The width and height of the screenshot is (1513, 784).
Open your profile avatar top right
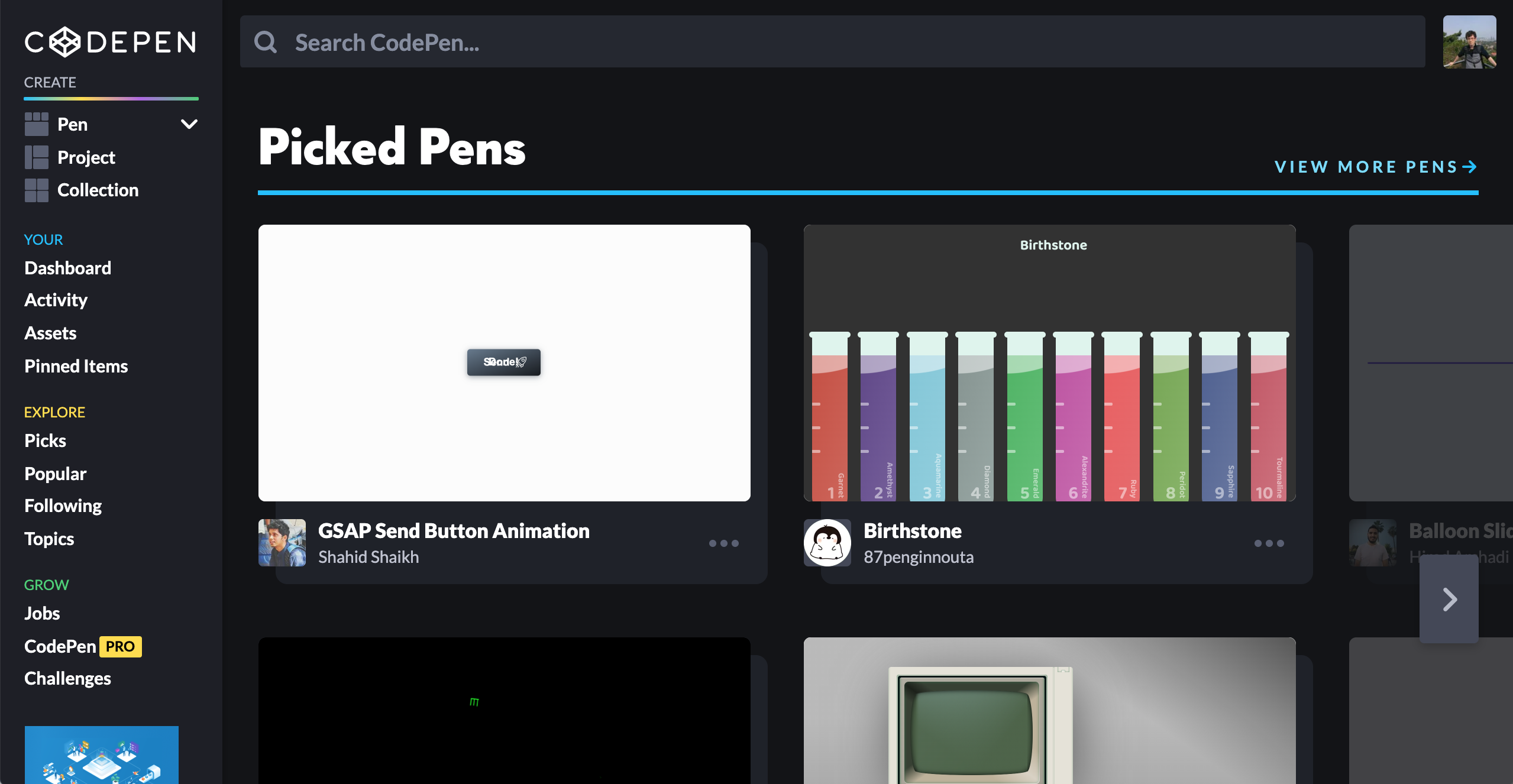(1469, 41)
